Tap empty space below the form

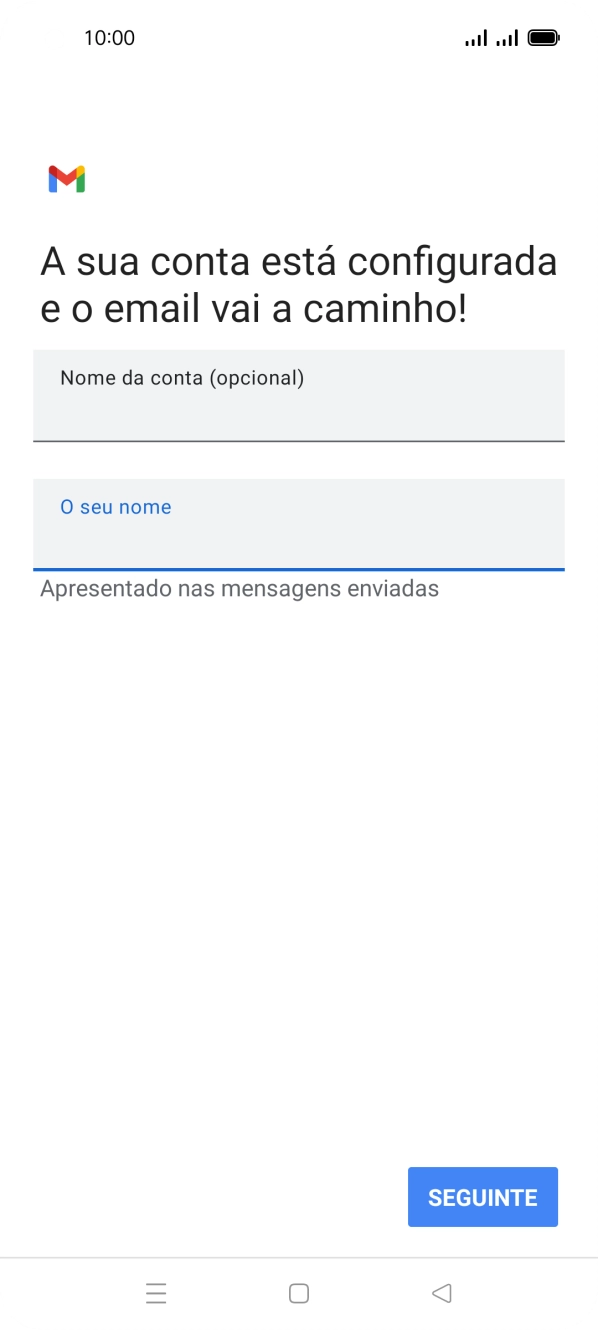299,850
